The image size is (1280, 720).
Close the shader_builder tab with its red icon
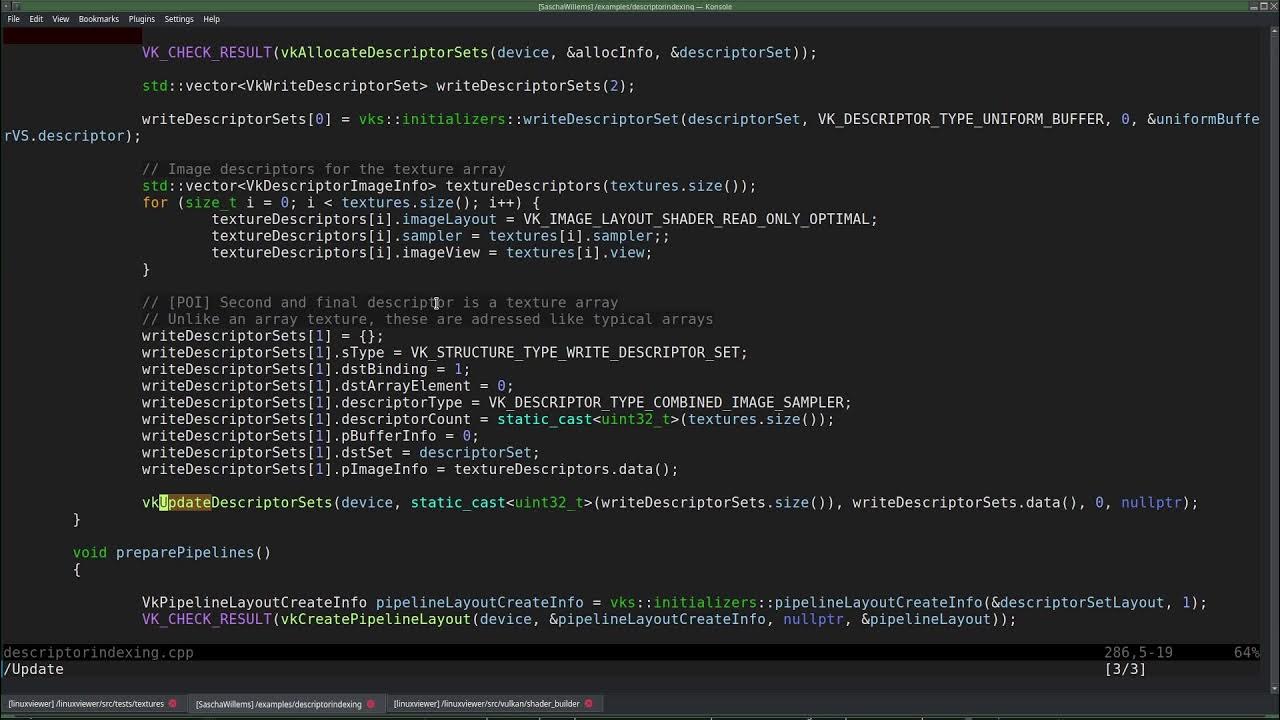(x=588, y=704)
